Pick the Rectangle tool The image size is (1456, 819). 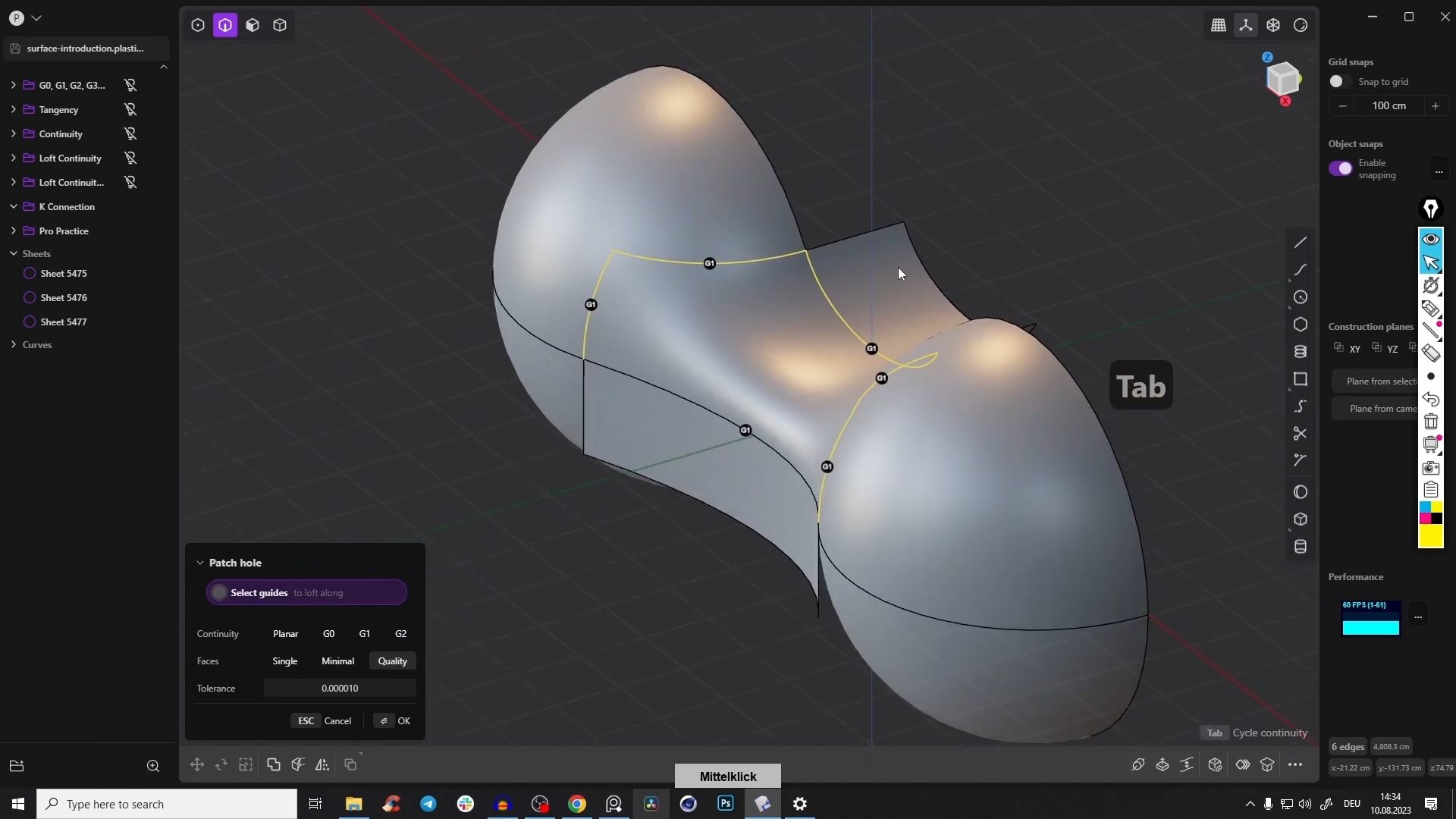pos(1301,378)
